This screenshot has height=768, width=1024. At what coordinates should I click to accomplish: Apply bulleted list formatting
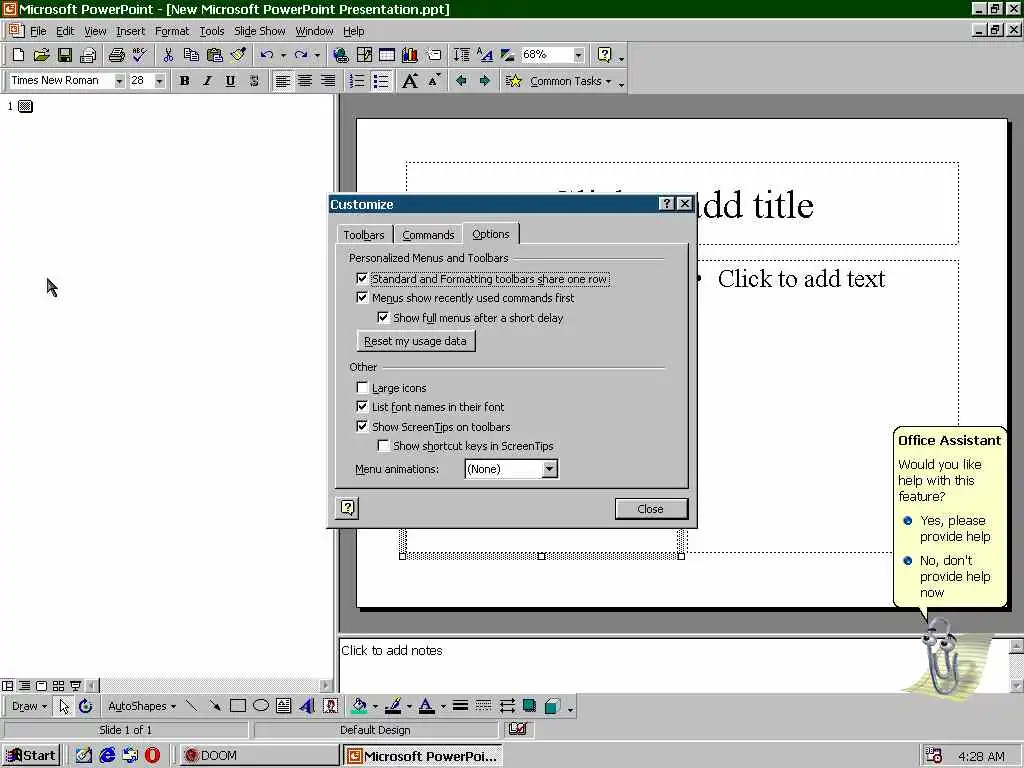pos(381,81)
